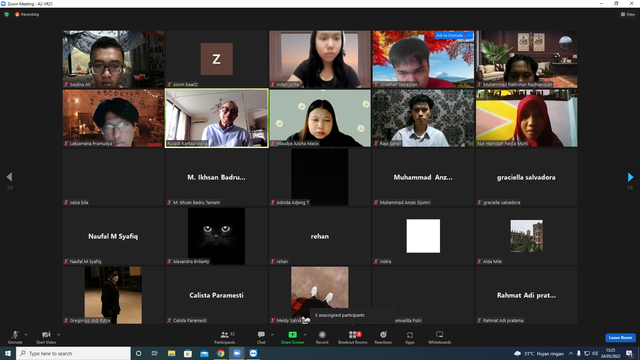The width and height of the screenshot is (640, 360).
Task: Select Calista Paramesti's tile
Action: 217,295
